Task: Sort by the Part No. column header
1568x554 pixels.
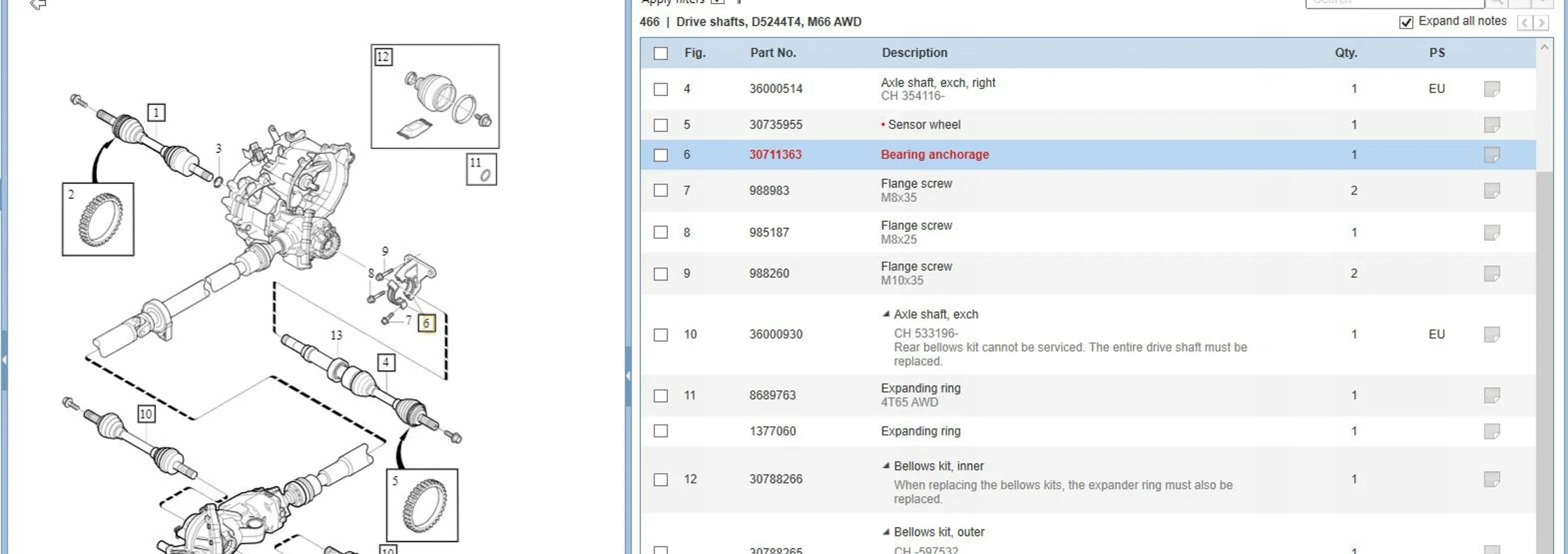Action: point(773,53)
